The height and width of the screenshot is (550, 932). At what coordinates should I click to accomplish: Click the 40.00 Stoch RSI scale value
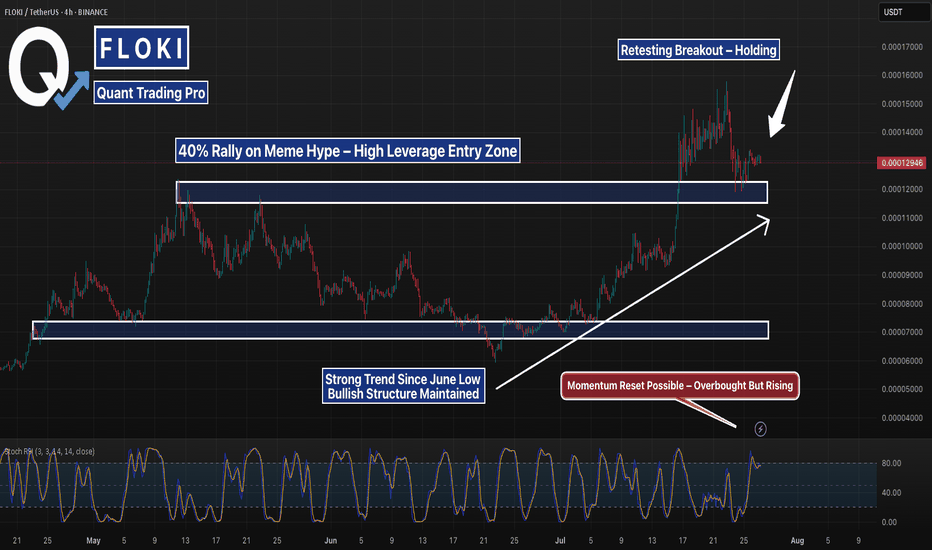(x=891, y=492)
